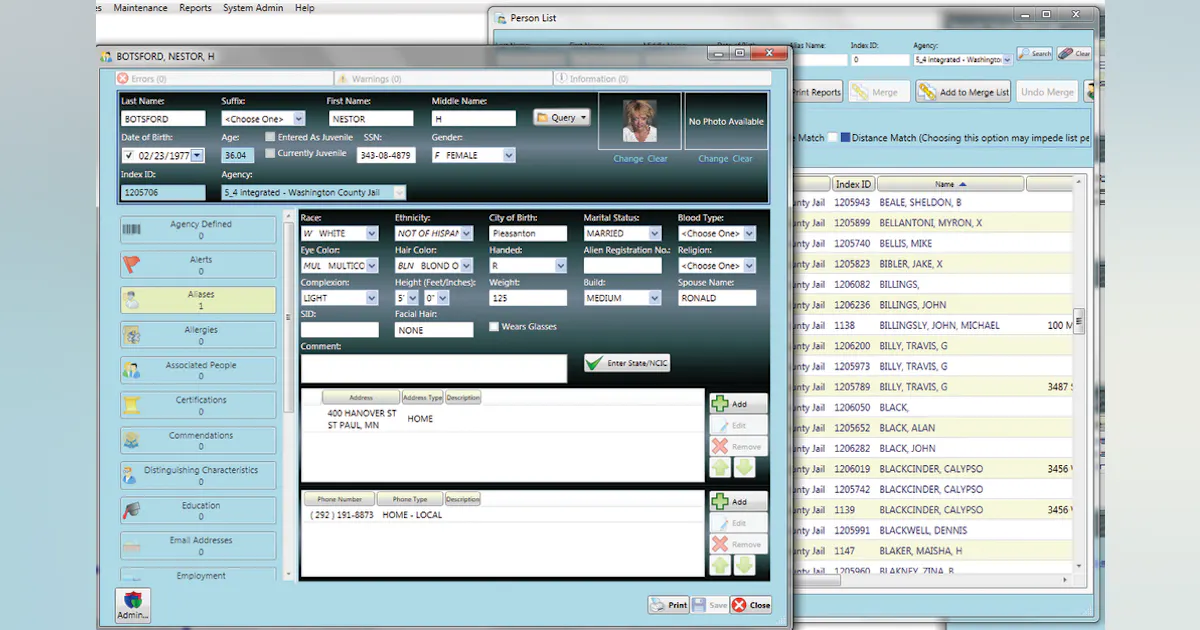Open the Alerts flag section
Screen dimensions: 1200x630
[x=198, y=265]
